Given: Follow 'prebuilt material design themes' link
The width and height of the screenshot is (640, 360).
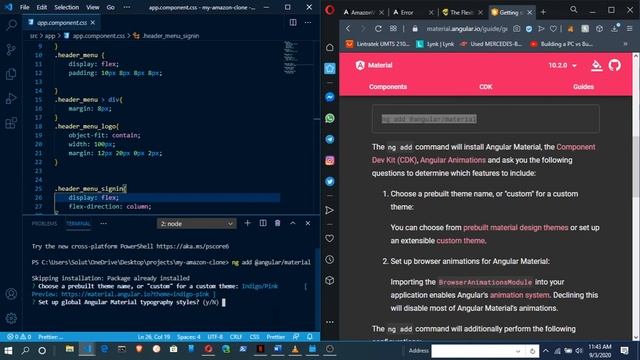Looking at the screenshot, I should 516,227.
